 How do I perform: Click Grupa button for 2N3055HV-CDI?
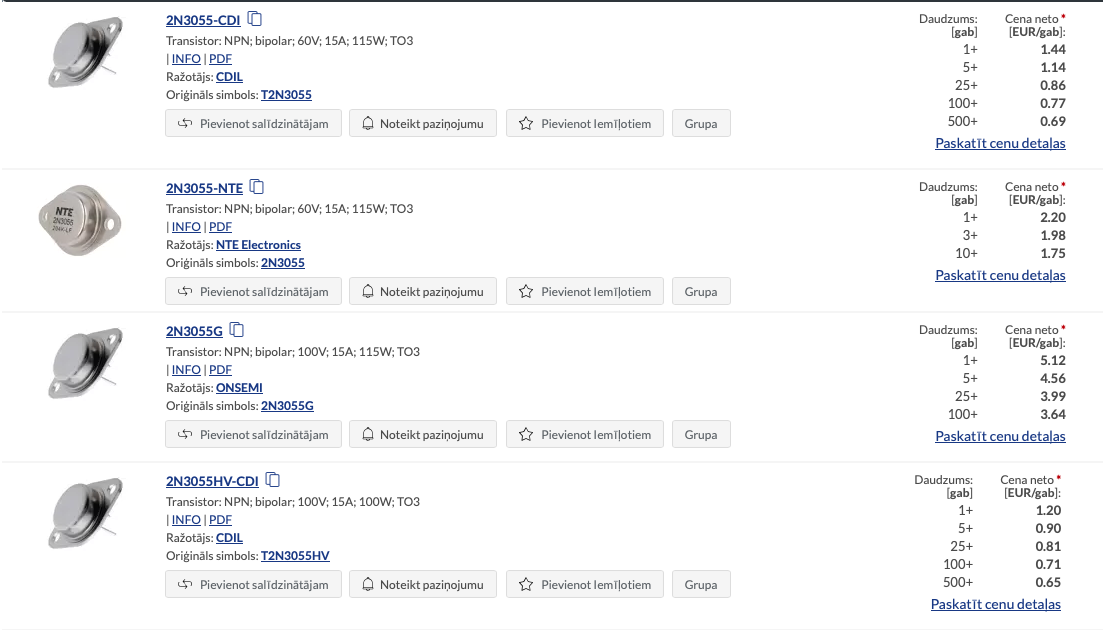[701, 585]
